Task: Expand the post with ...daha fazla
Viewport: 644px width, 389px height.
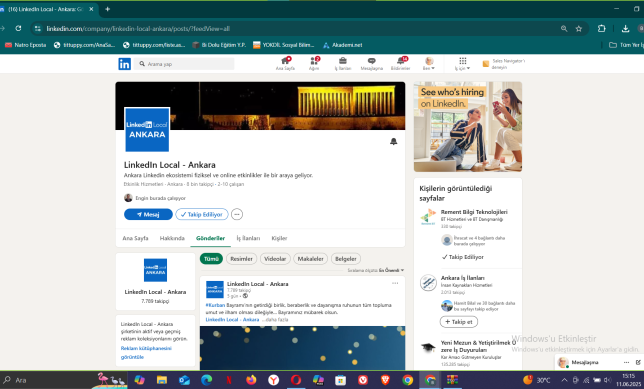Action: (x=275, y=320)
